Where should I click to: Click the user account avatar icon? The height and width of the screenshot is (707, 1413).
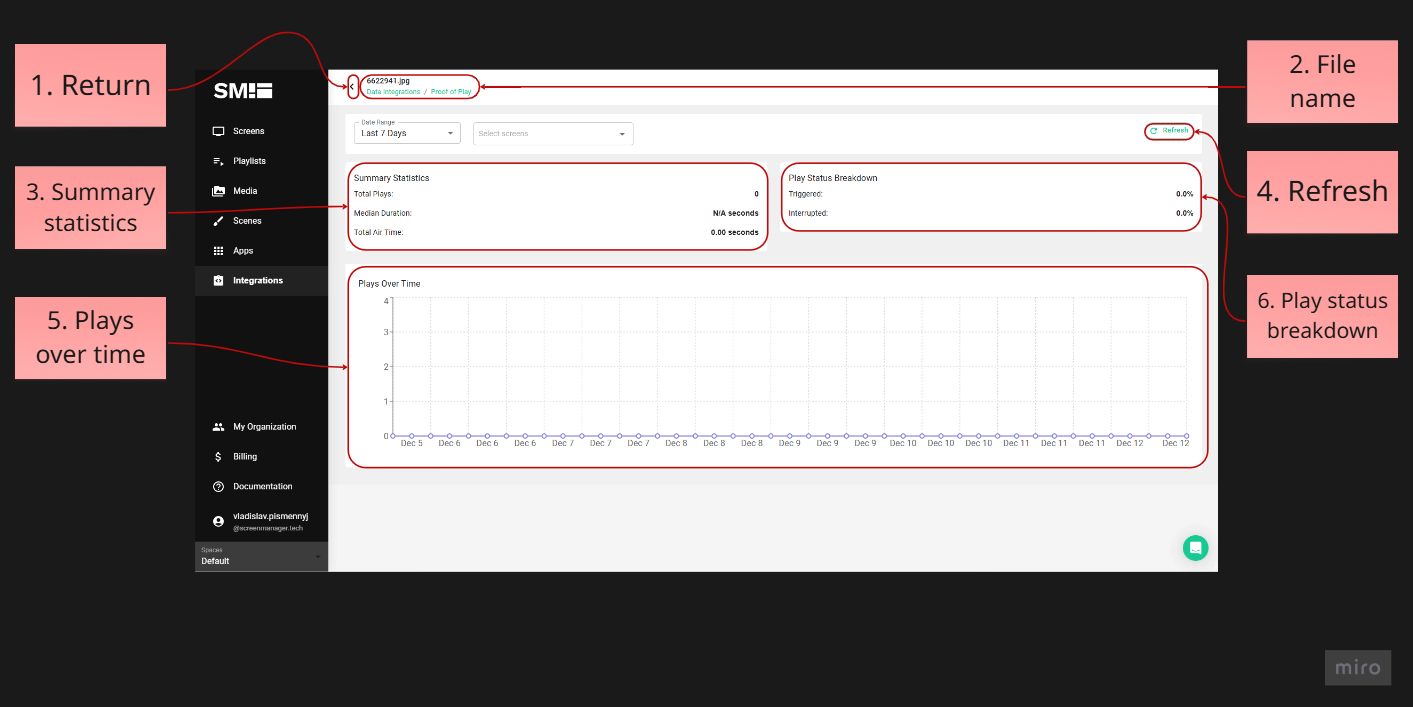[218, 521]
